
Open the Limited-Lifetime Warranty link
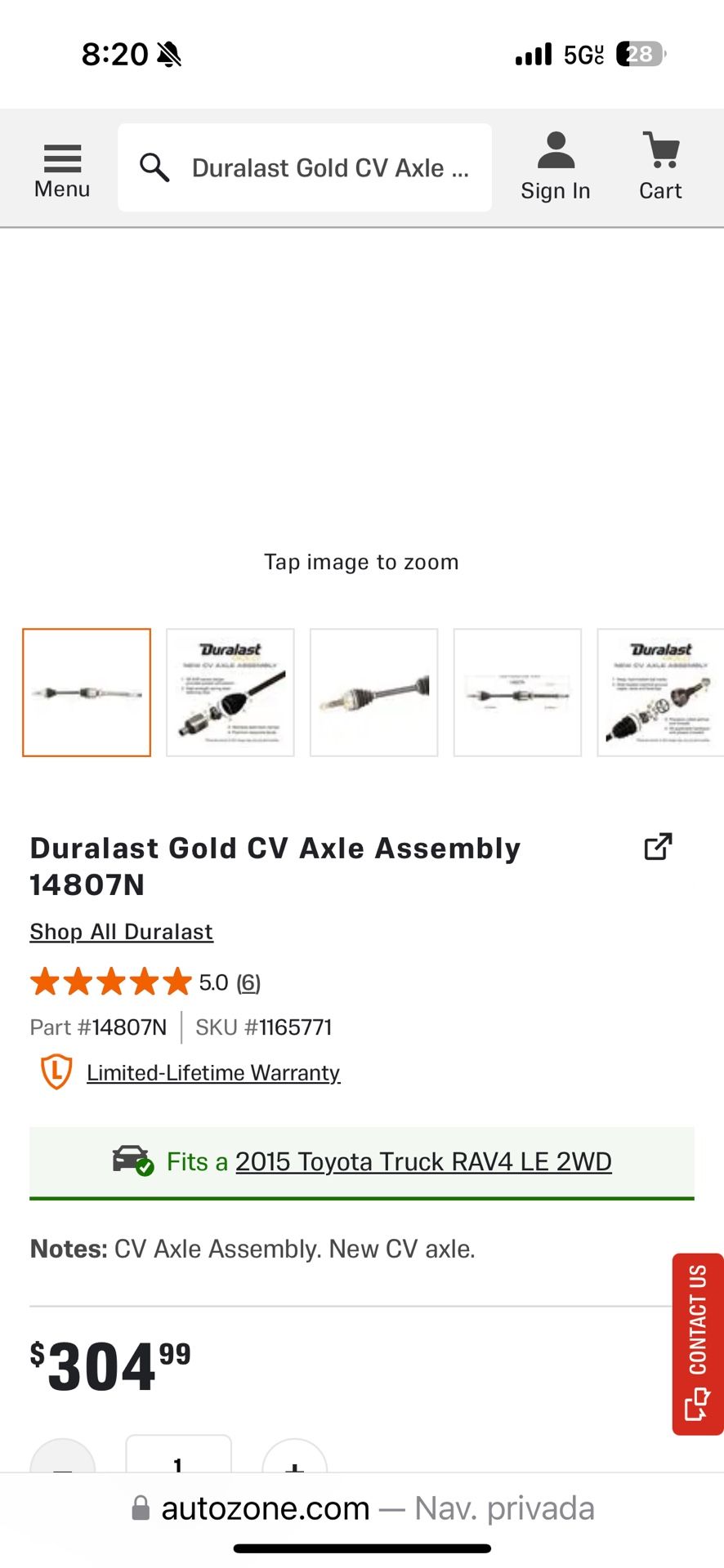[213, 1072]
